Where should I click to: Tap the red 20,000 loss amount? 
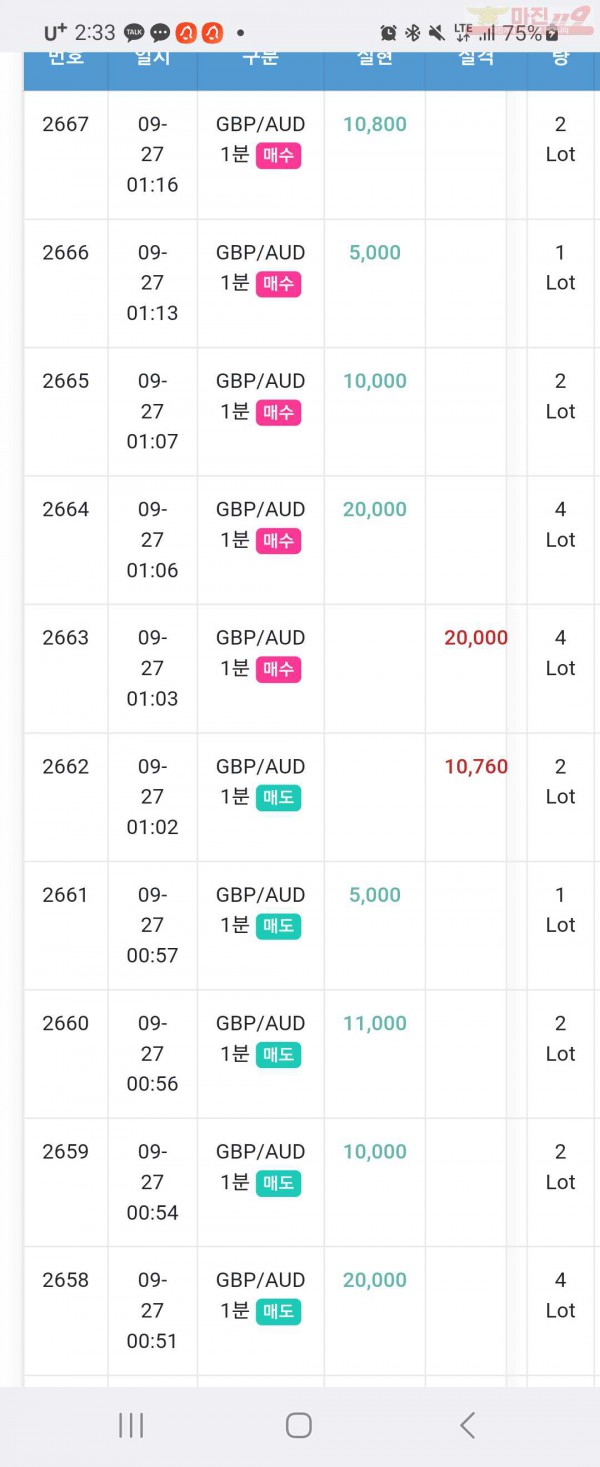click(476, 638)
